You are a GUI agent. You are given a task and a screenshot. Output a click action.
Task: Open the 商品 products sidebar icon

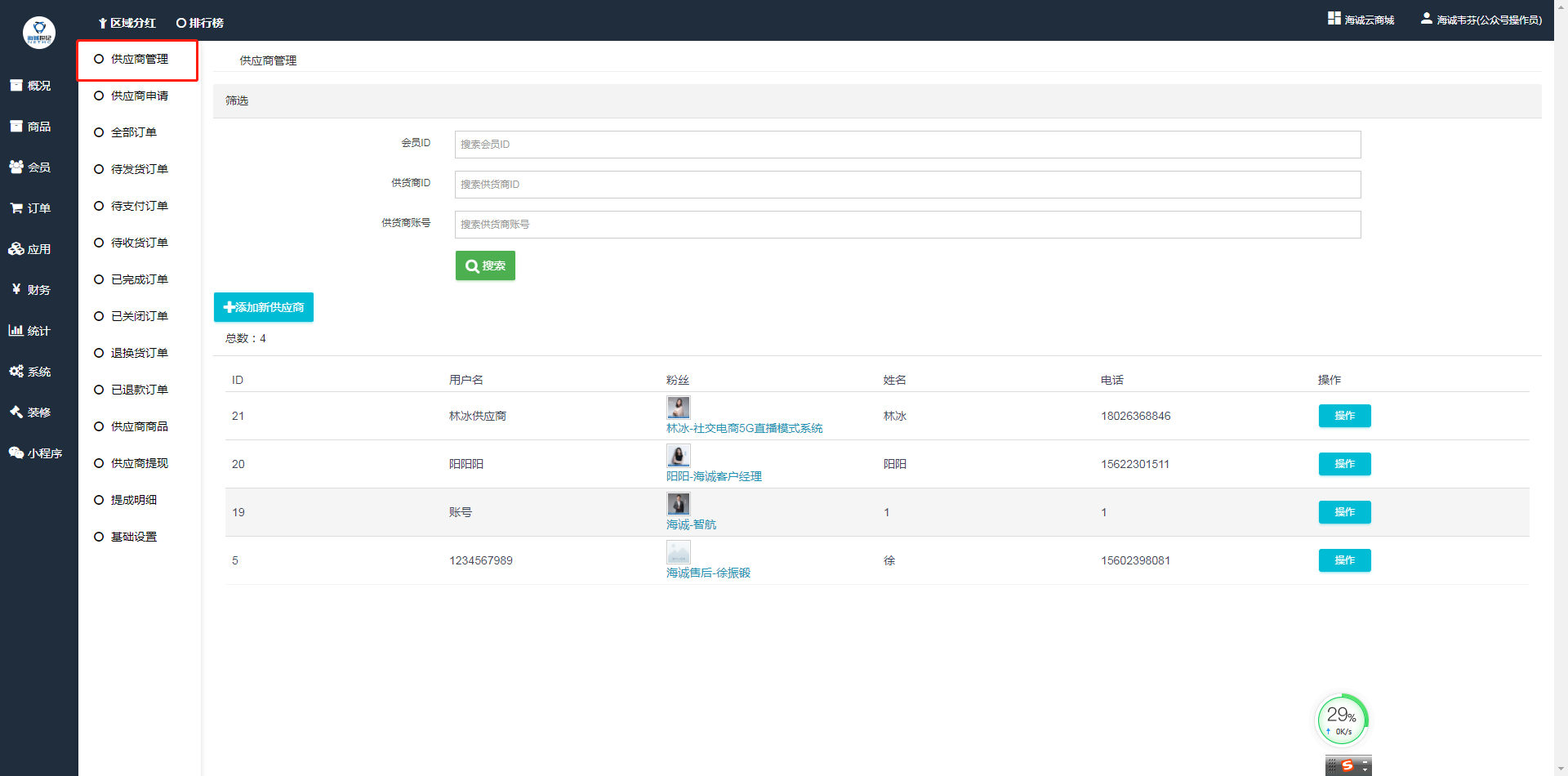[16, 127]
